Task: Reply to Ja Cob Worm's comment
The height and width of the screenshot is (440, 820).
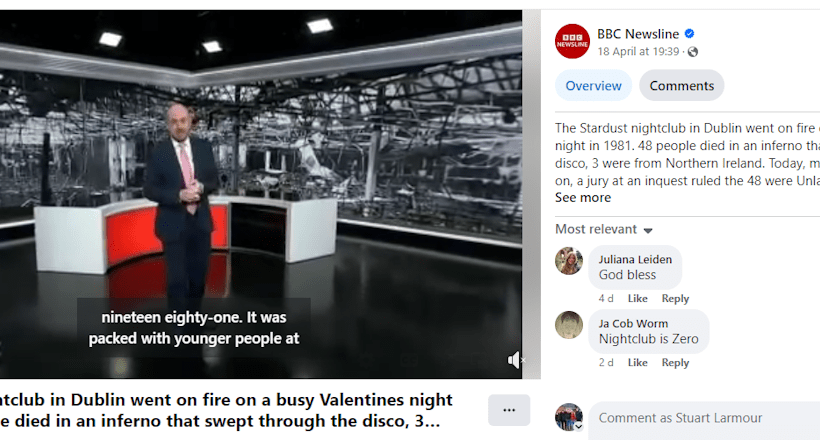Action: tap(675, 363)
